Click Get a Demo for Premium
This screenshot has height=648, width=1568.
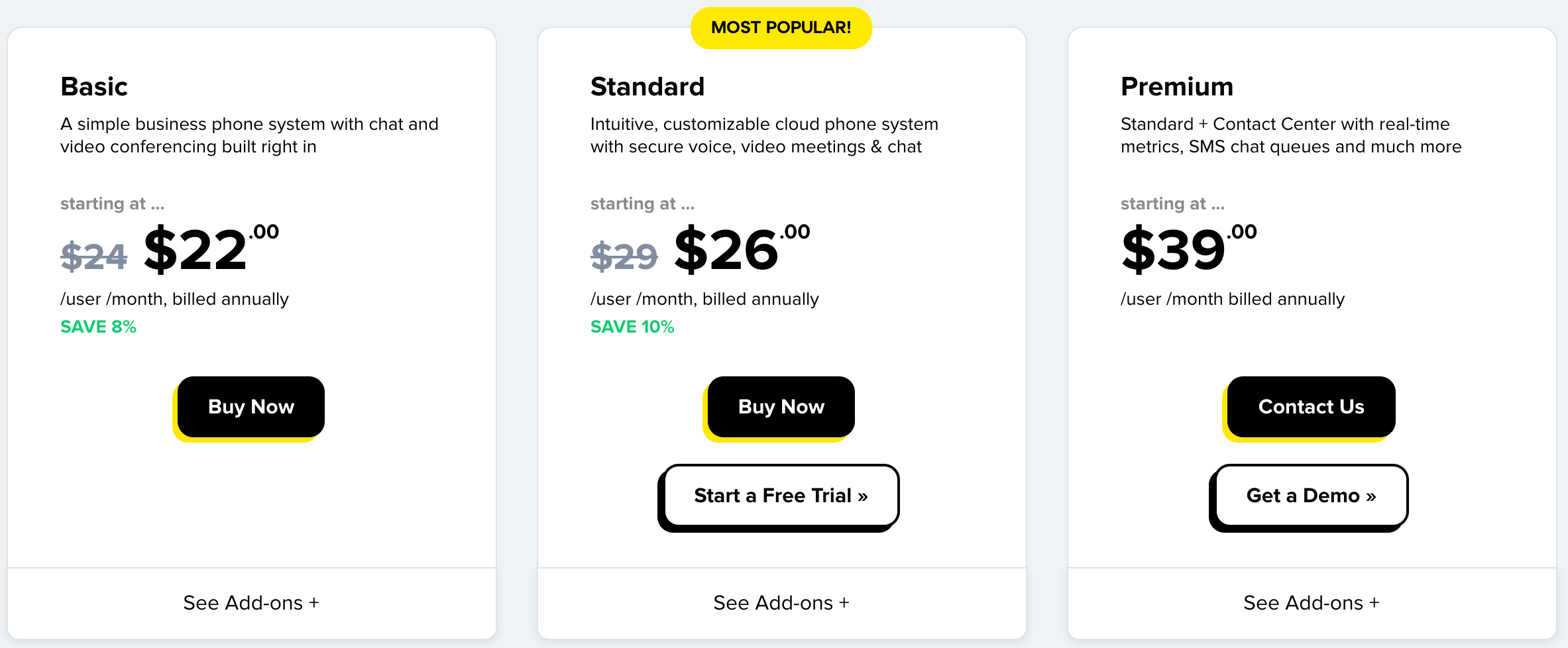point(1309,496)
